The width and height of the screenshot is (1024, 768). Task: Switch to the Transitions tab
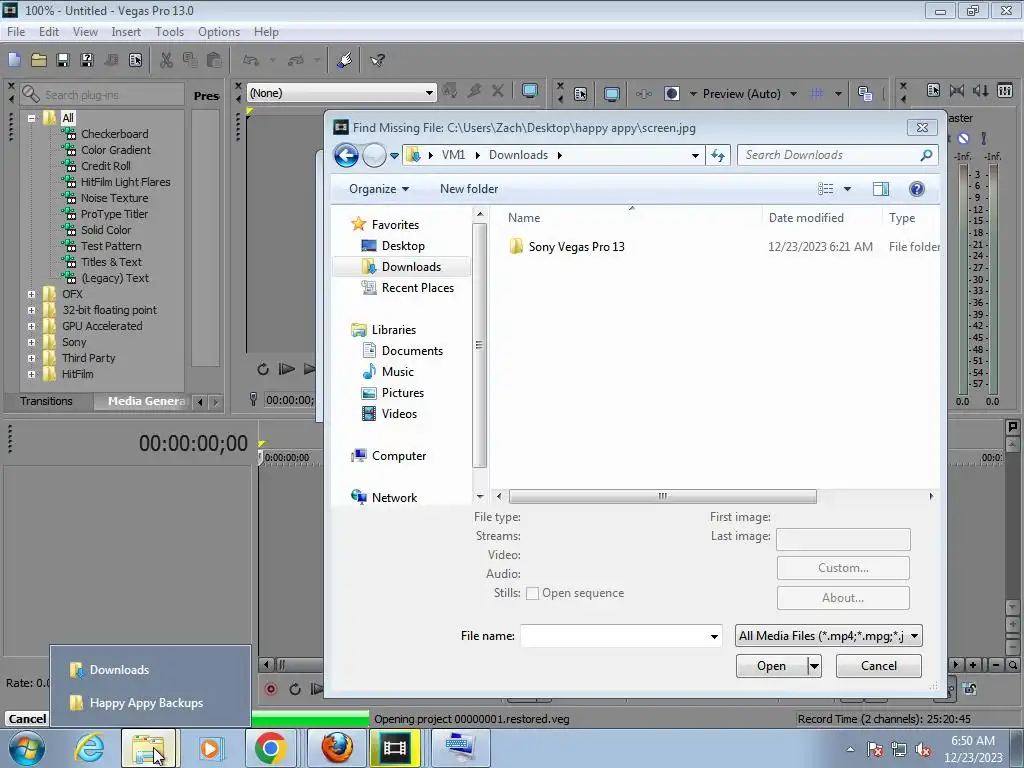click(x=46, y=401)
